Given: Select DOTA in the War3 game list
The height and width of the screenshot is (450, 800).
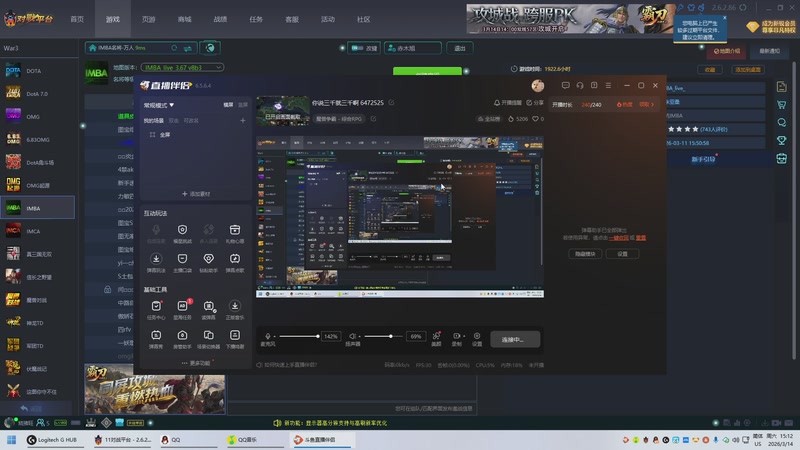Looking at the screenshot, I should (x=37, y=71).
